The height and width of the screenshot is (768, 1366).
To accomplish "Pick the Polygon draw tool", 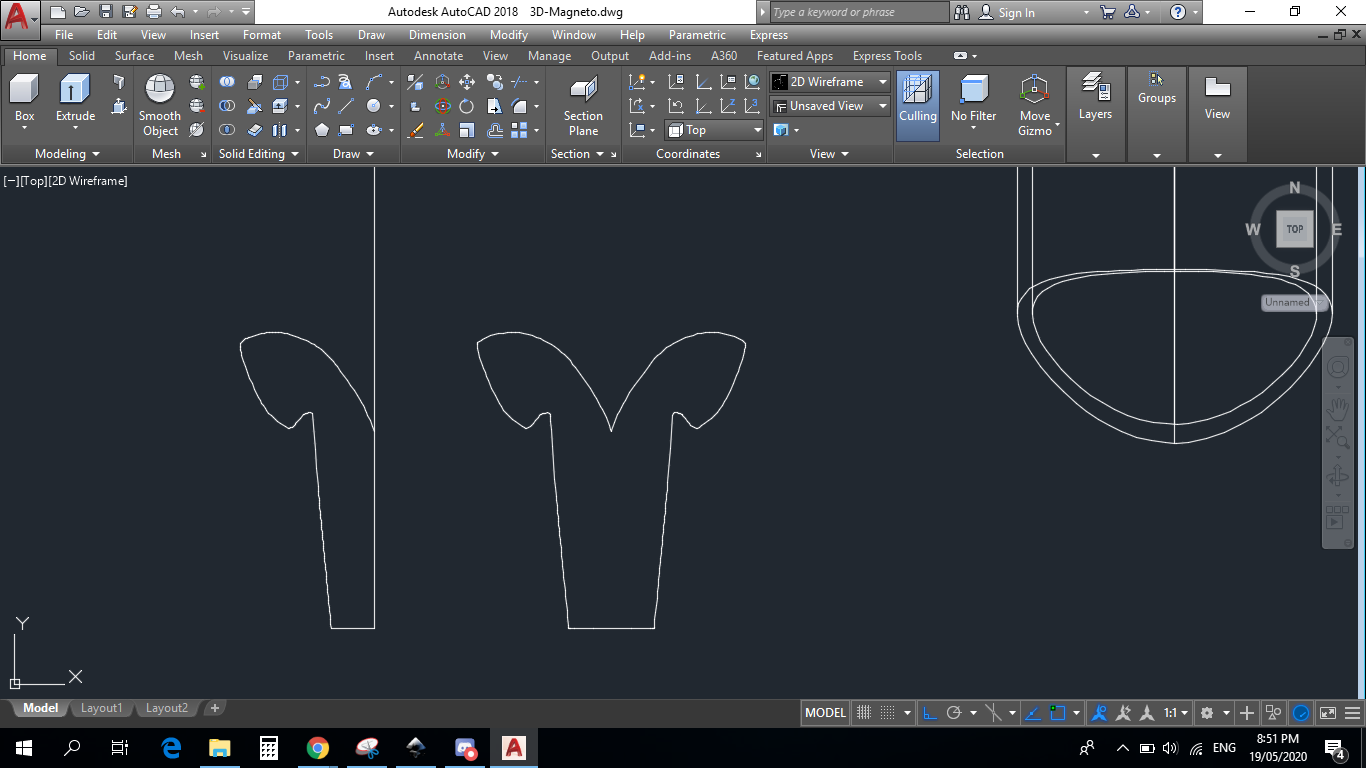I will point(322,130).
